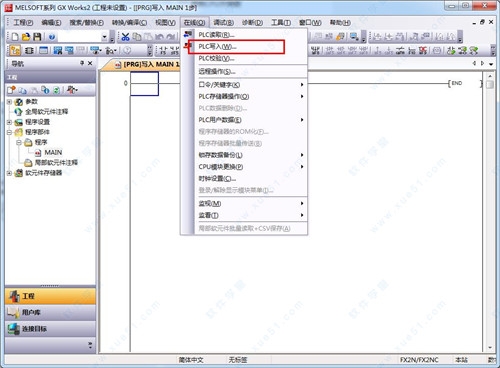Viewport: 500px width, 368px height.
Task: Choose PLC读取(R)... from the Online menu
Action: click(x=251, y=35)
